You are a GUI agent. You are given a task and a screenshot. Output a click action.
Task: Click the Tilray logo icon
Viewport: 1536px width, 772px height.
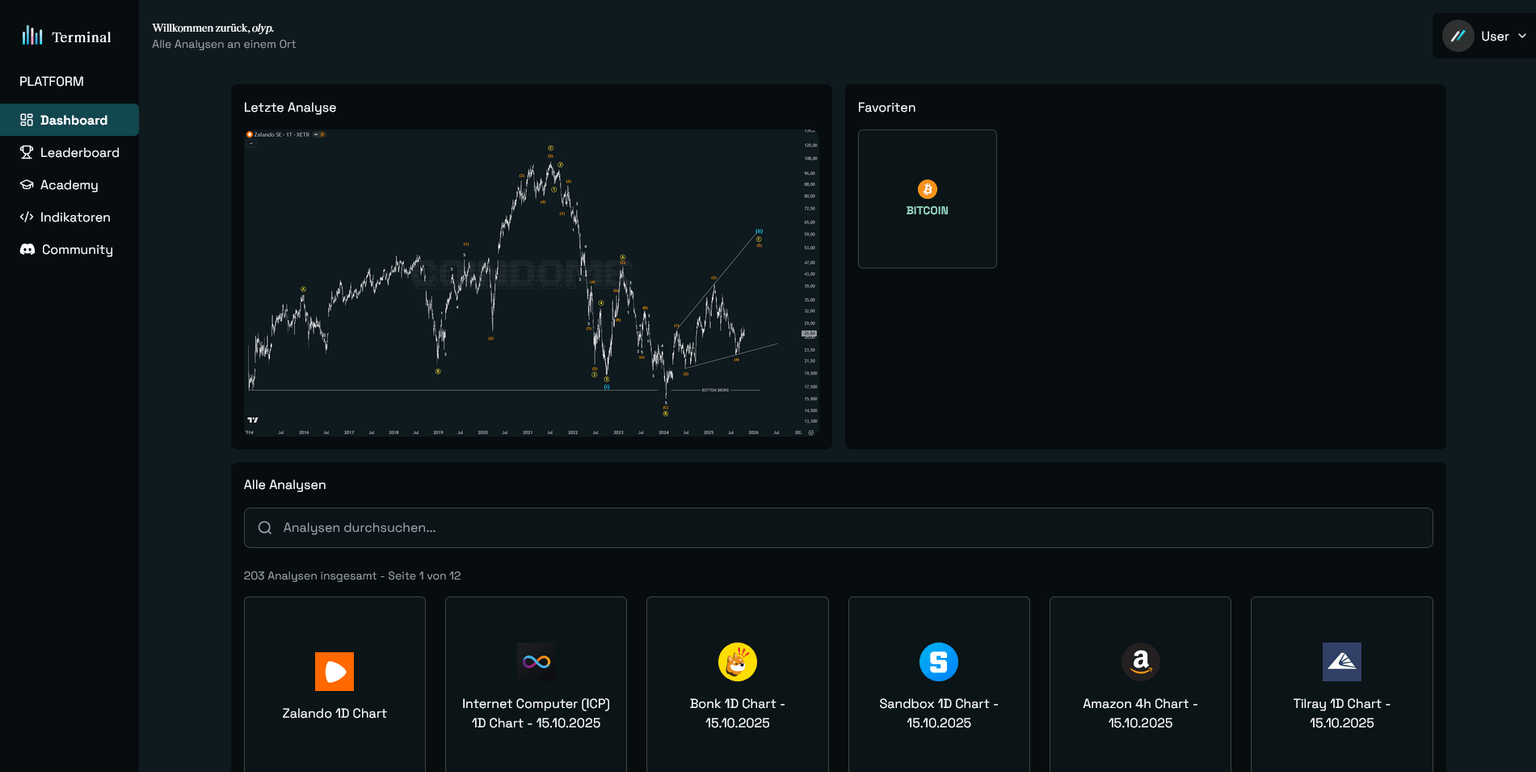1341,662
